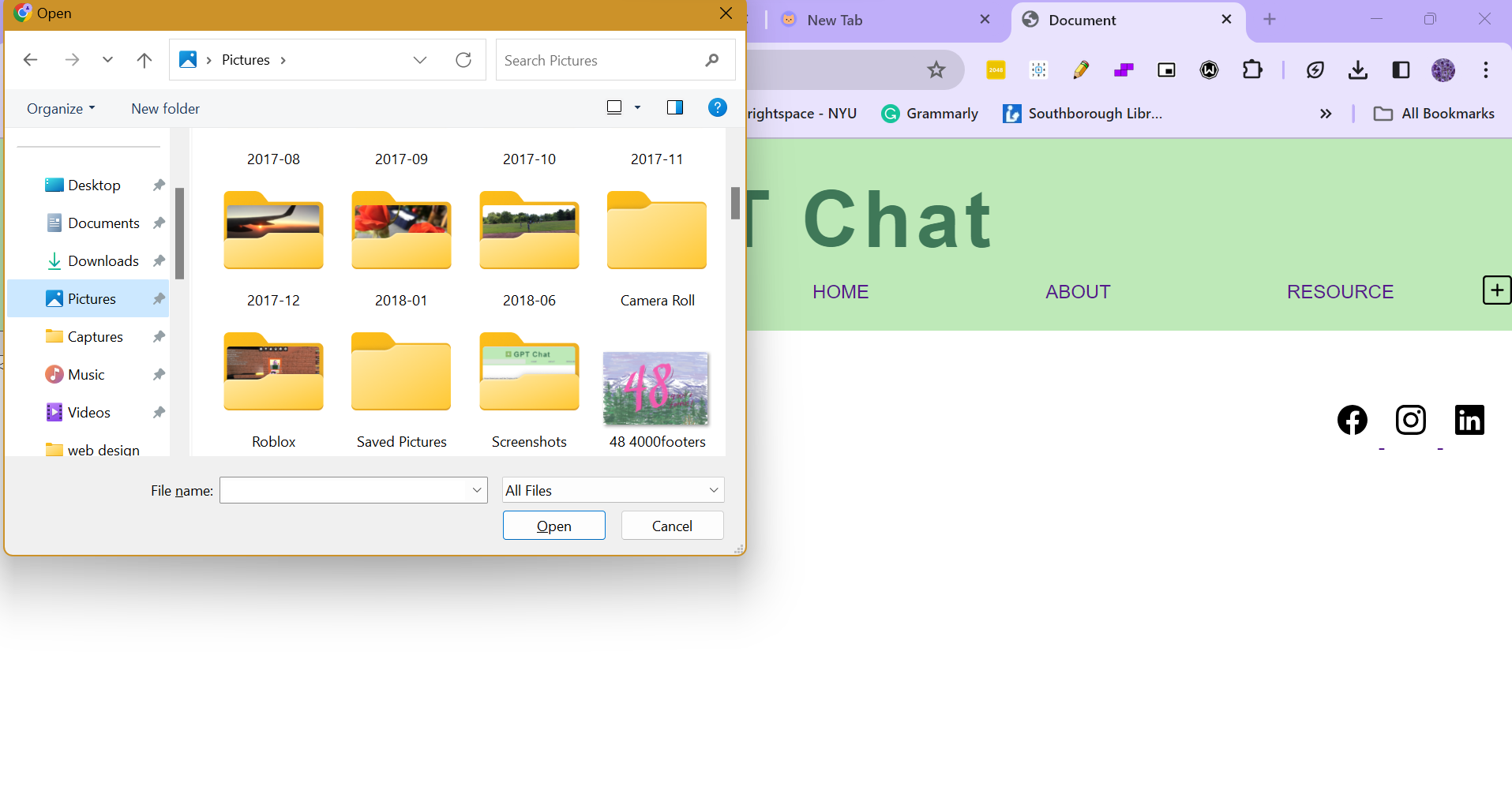Cancel the file dialog
Viewport: 1512px width, 790px height.
click(x=671, y=525)
